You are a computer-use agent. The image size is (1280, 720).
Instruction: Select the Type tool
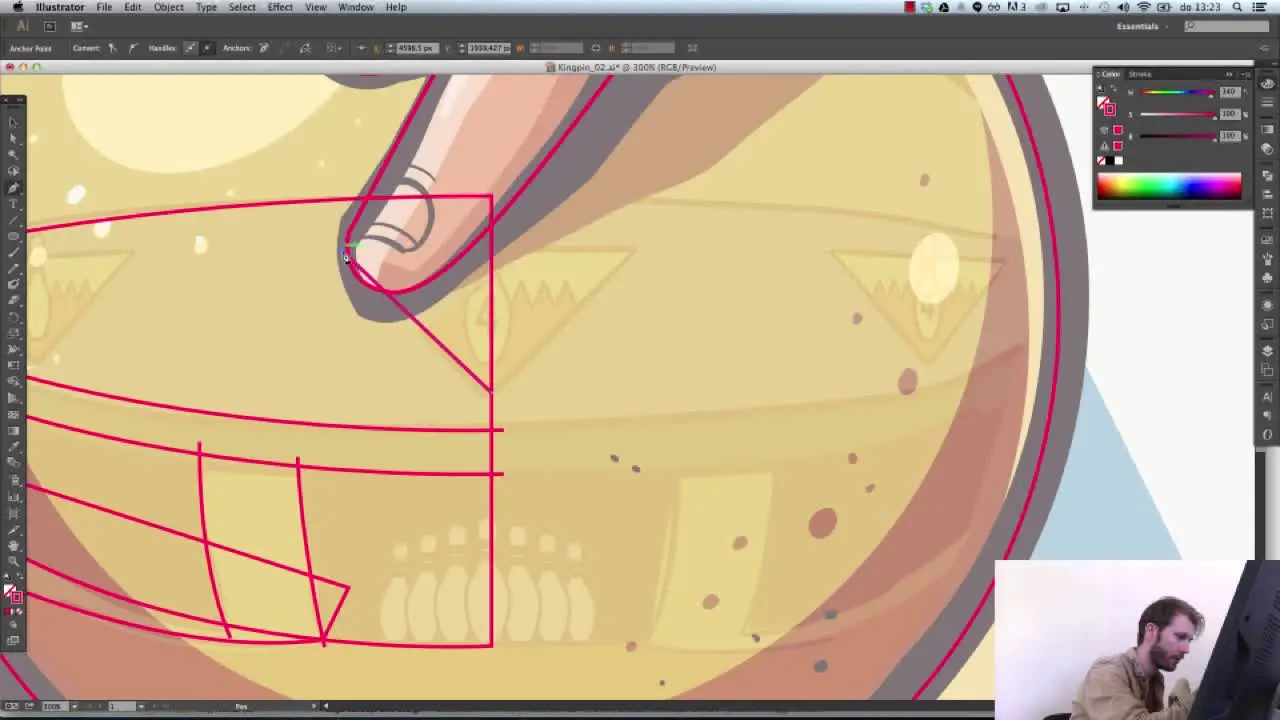pyautogui.click(x=14, y=204)
